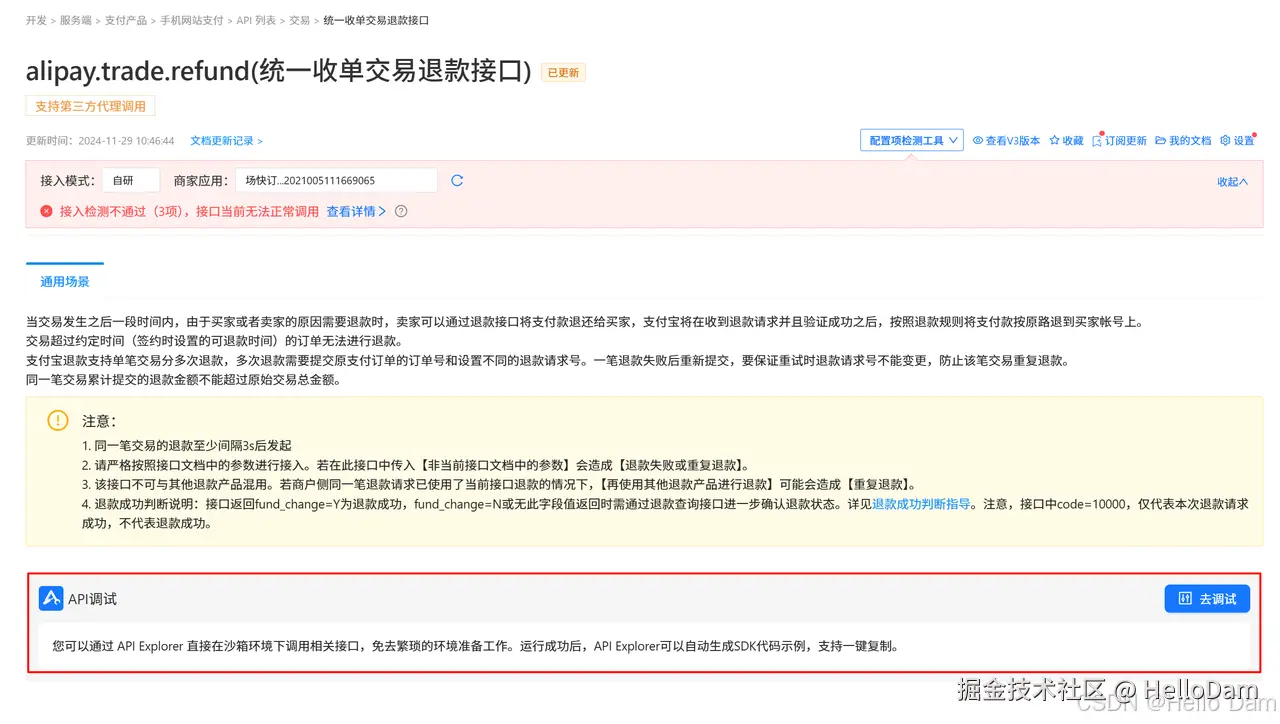Click the 去调试 button

tap(1207, 598)
